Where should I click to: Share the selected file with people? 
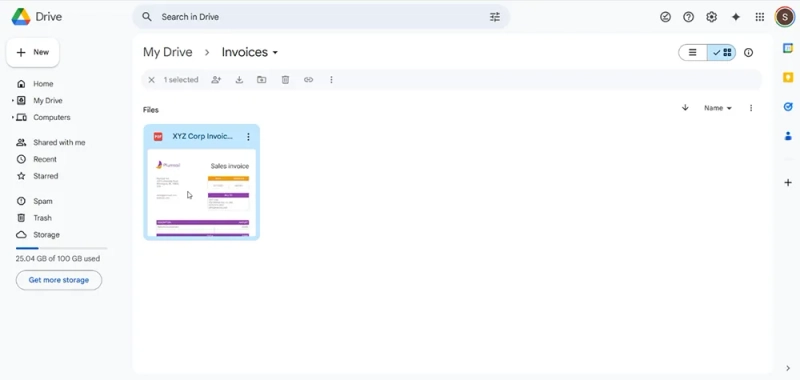tap(216, 80)
